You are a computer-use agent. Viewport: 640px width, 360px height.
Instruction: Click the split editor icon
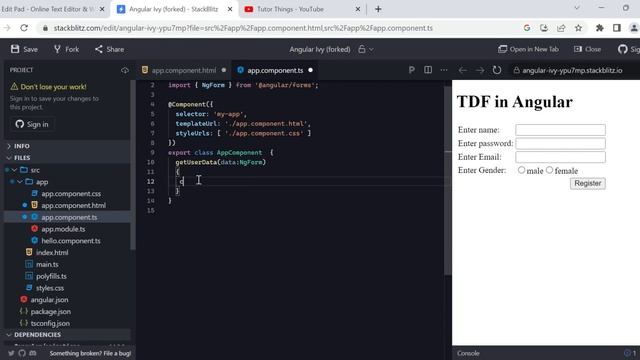(428, 70)
